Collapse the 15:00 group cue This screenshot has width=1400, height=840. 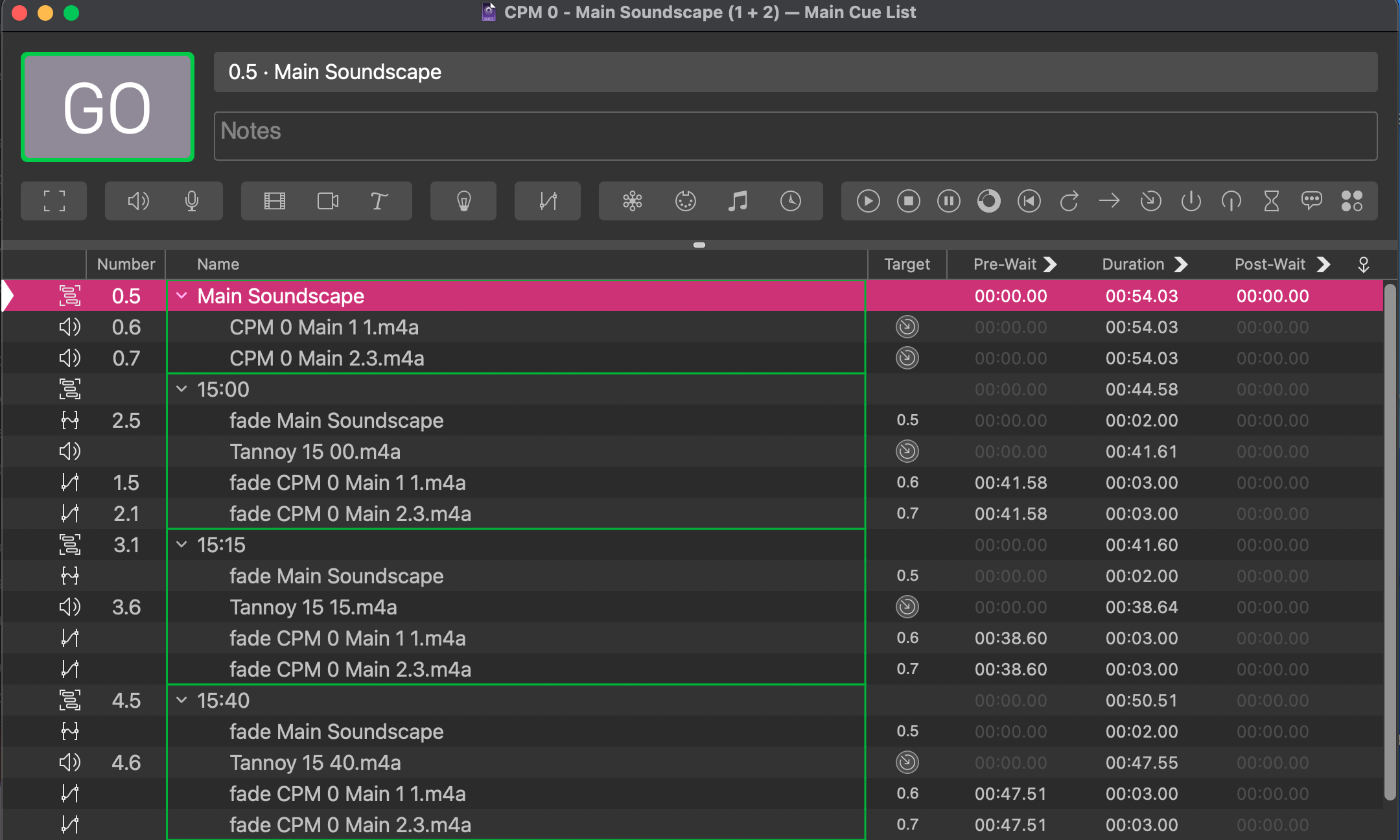pyautogui.click(x=182, y=390)
